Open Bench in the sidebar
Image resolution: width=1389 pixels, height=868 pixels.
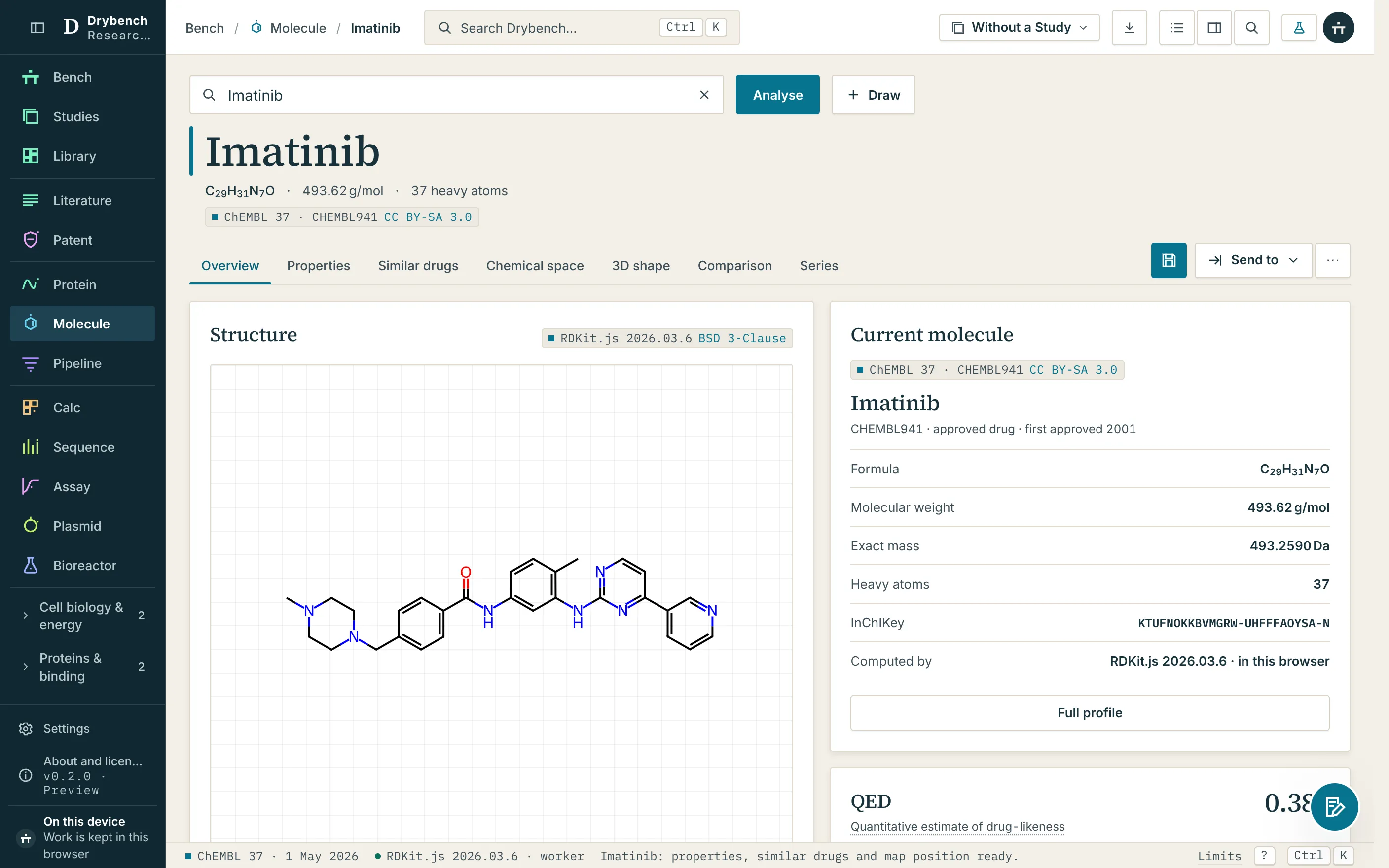tap(82, 77)
